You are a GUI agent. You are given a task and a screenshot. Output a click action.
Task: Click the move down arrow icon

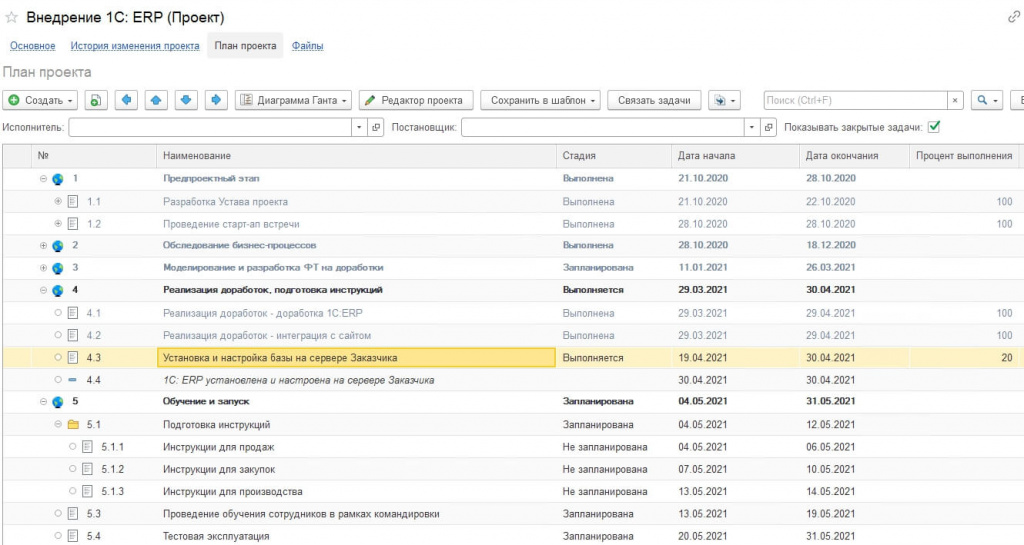pyautogui.click(x=186, y=100)
